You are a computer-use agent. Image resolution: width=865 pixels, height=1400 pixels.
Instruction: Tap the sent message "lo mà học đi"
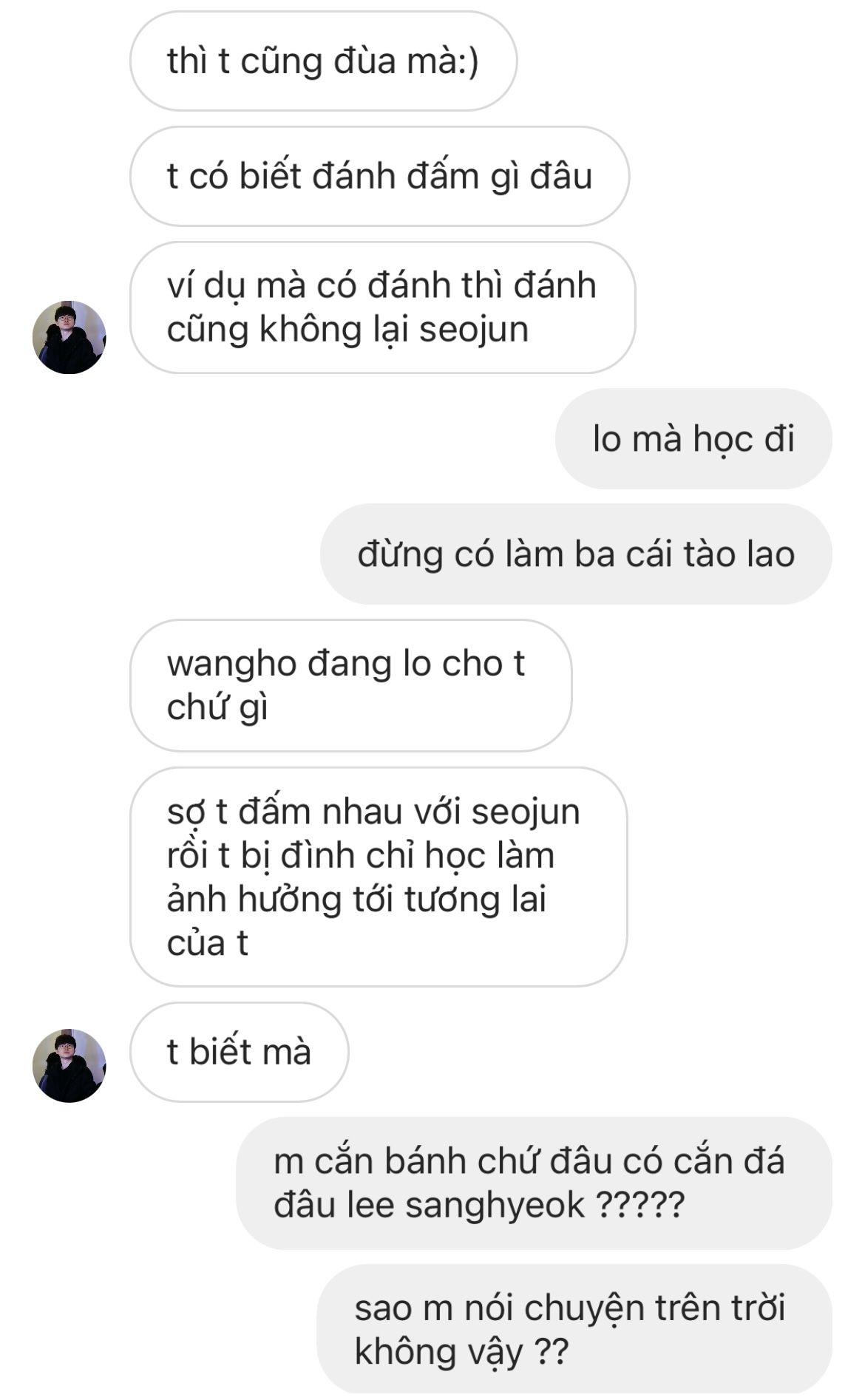click(693, 438)
